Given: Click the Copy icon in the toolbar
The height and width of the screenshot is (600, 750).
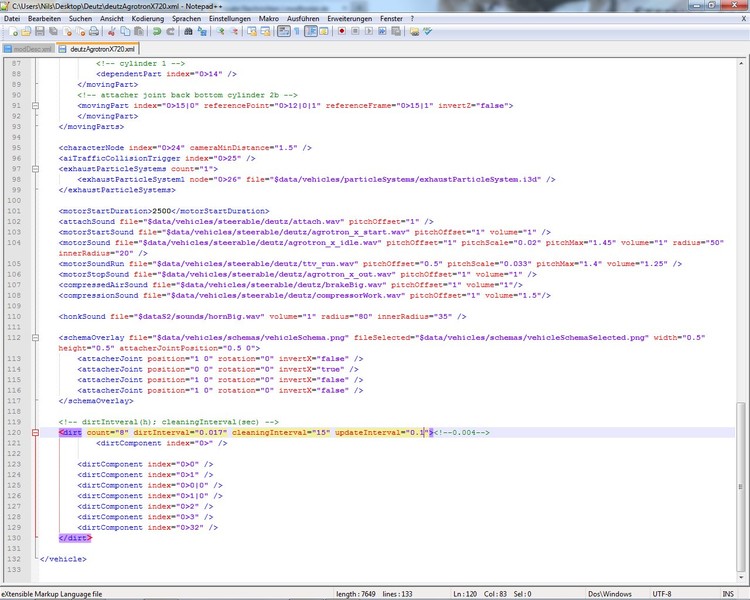Looking at the screenshot, I should pyautogui.click(x=125, y=32).
